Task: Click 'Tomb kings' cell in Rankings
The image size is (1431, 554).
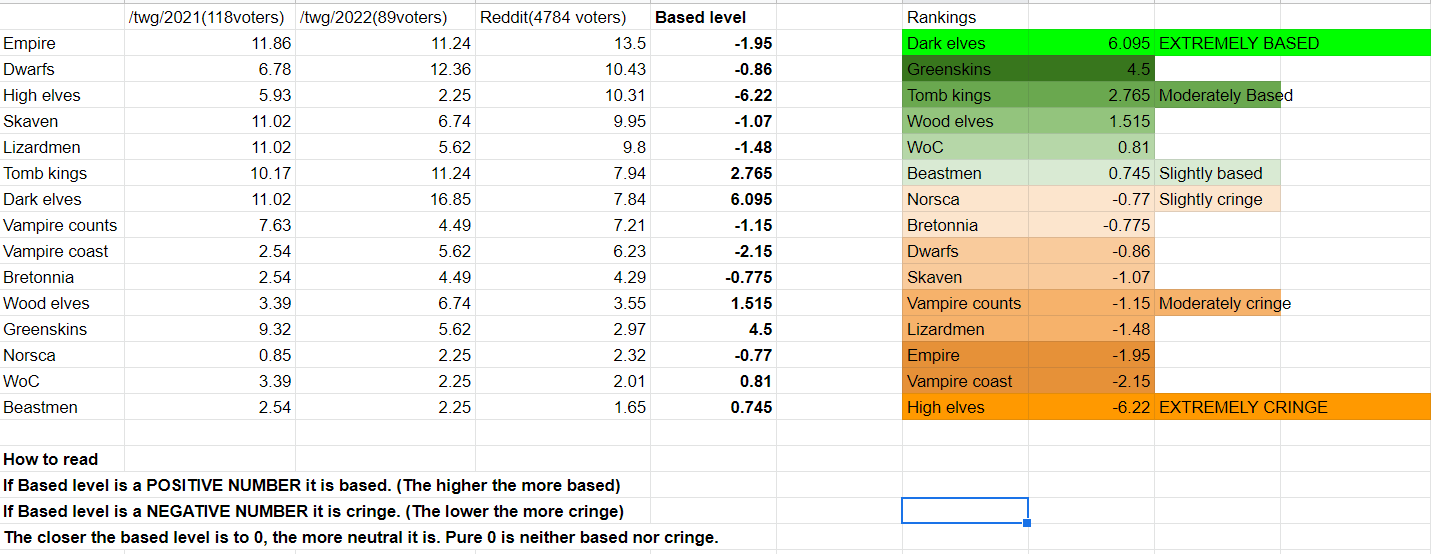Action: [965, 96]
